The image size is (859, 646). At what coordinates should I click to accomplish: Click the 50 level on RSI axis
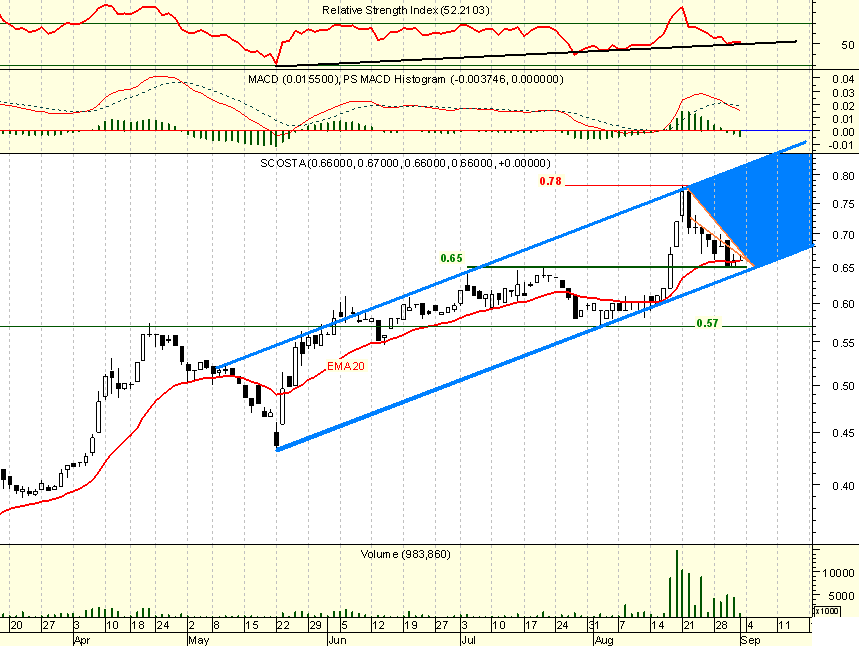(847, 45)
